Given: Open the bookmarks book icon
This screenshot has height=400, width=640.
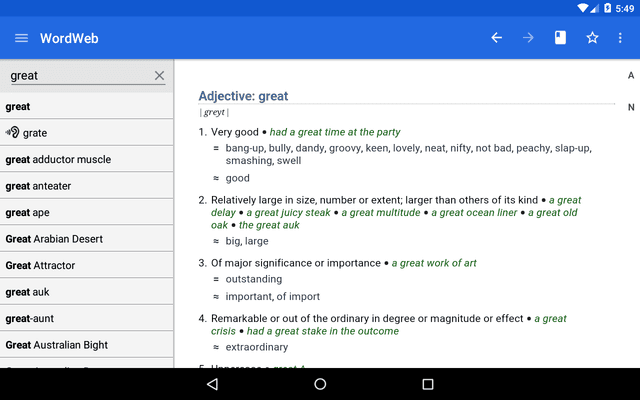Looking at the screenshot, I should tap(560, 38).
